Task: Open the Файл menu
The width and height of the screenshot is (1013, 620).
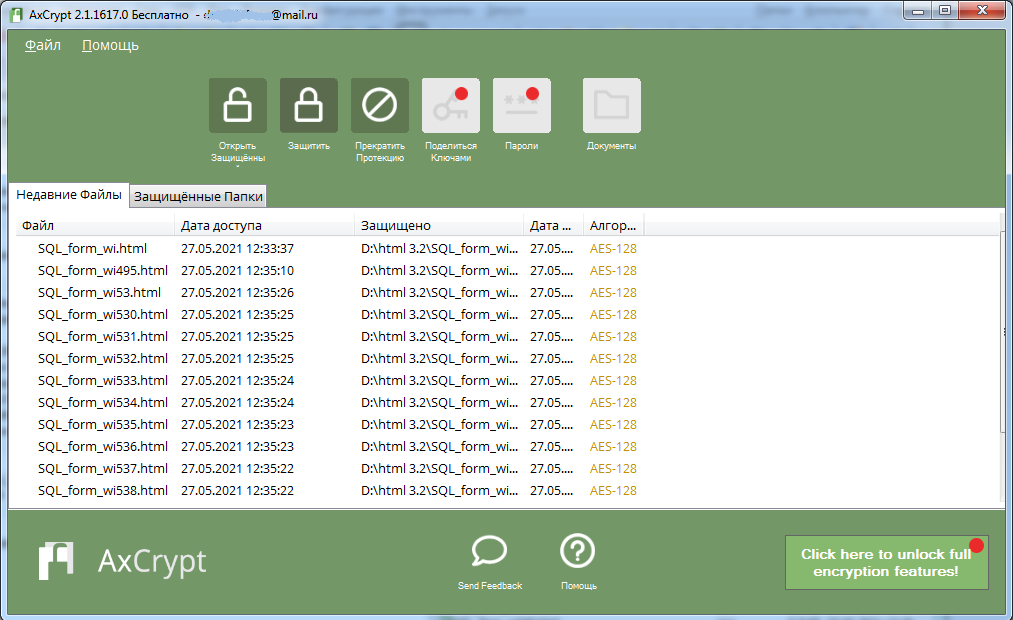Action: click(x=43, y=45)
